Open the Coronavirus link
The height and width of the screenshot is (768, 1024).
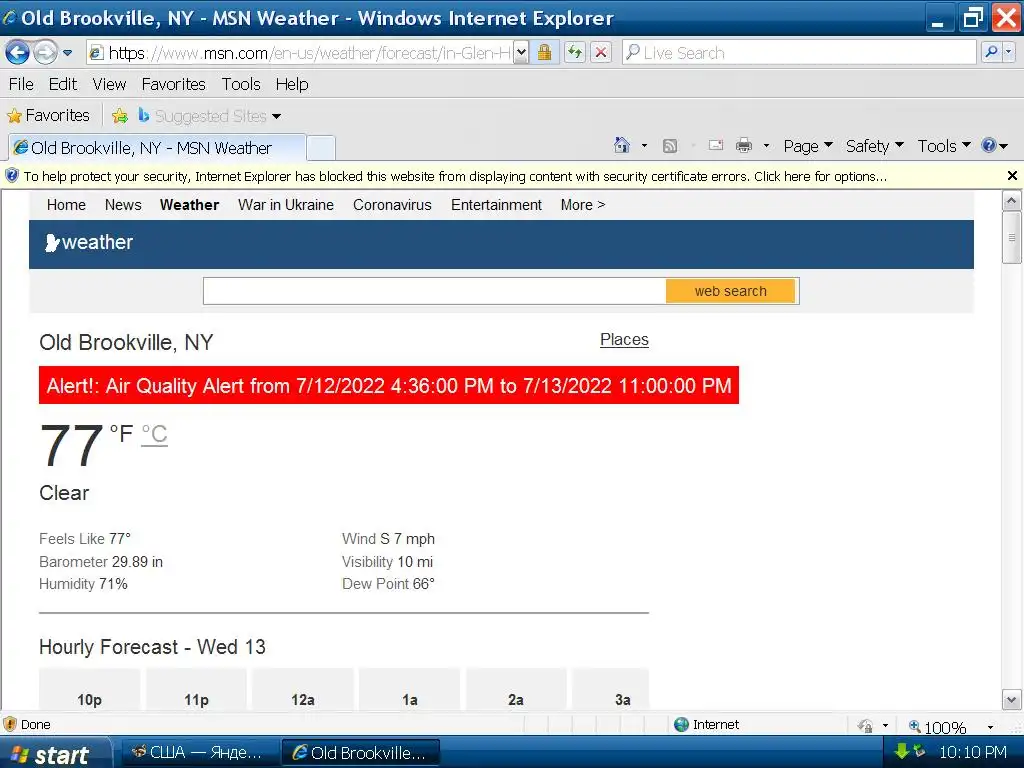(392, 205)
